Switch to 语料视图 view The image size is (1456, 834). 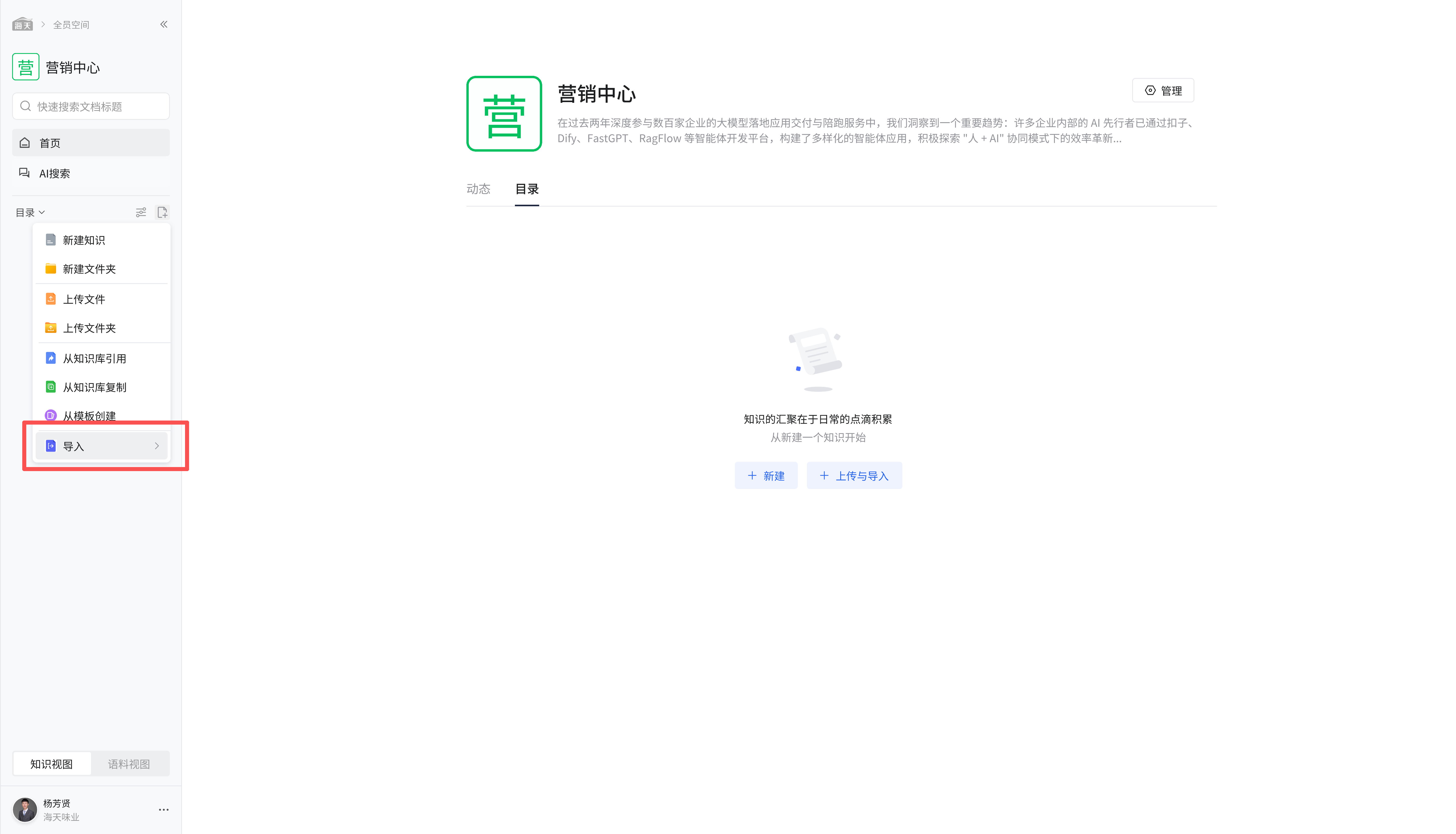click(129, 763)
